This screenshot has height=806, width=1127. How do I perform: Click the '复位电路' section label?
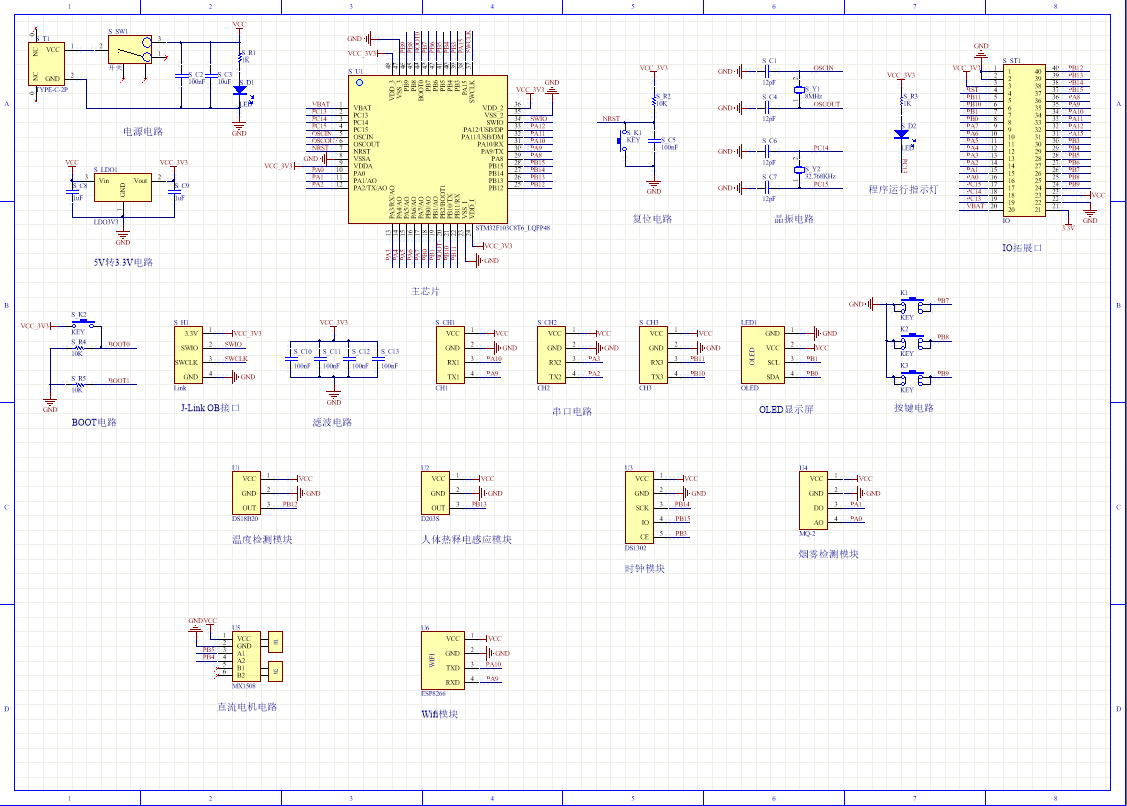tap(652, 219)
